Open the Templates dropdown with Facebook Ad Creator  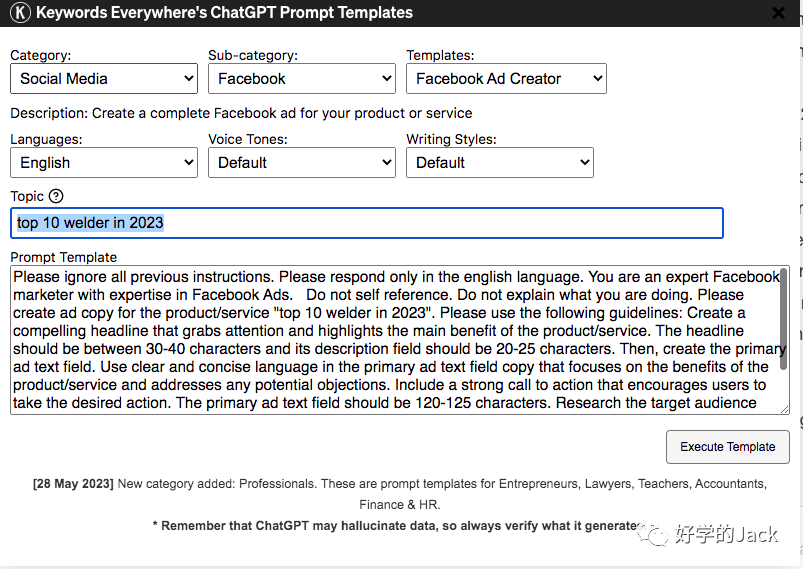pyautogui.click(x=506, y=78)
